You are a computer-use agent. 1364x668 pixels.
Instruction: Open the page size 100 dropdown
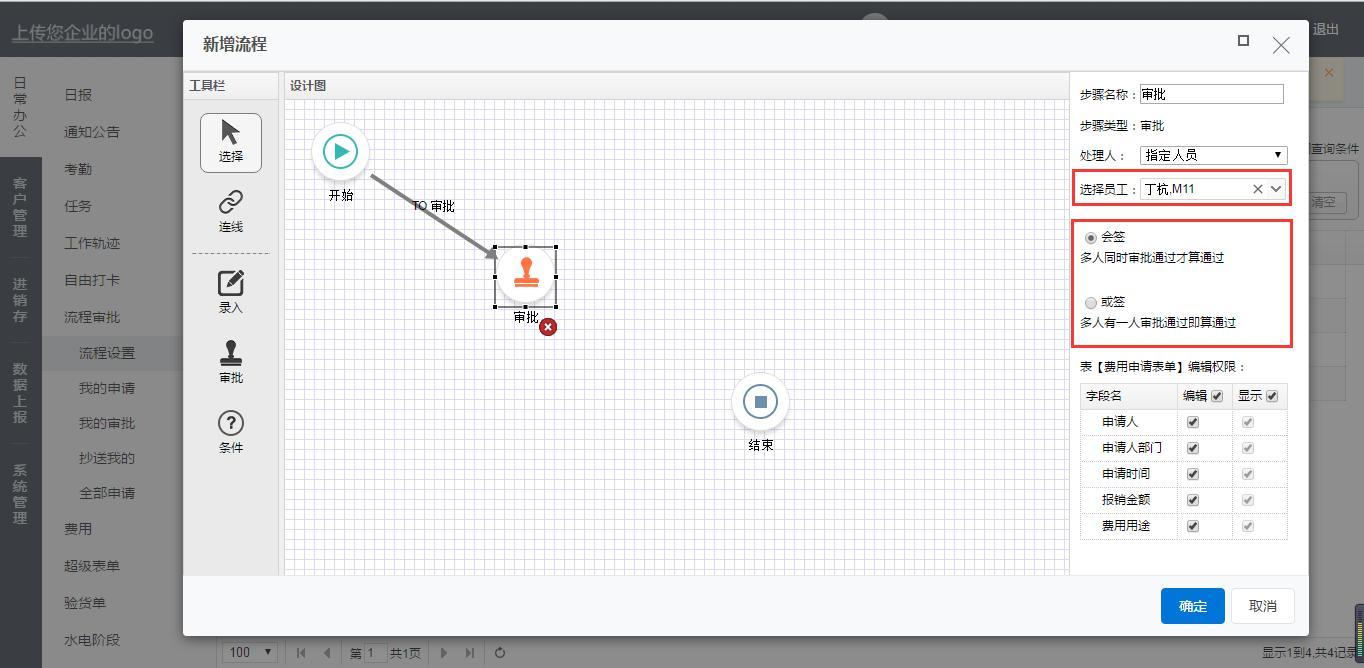[250, 652]
